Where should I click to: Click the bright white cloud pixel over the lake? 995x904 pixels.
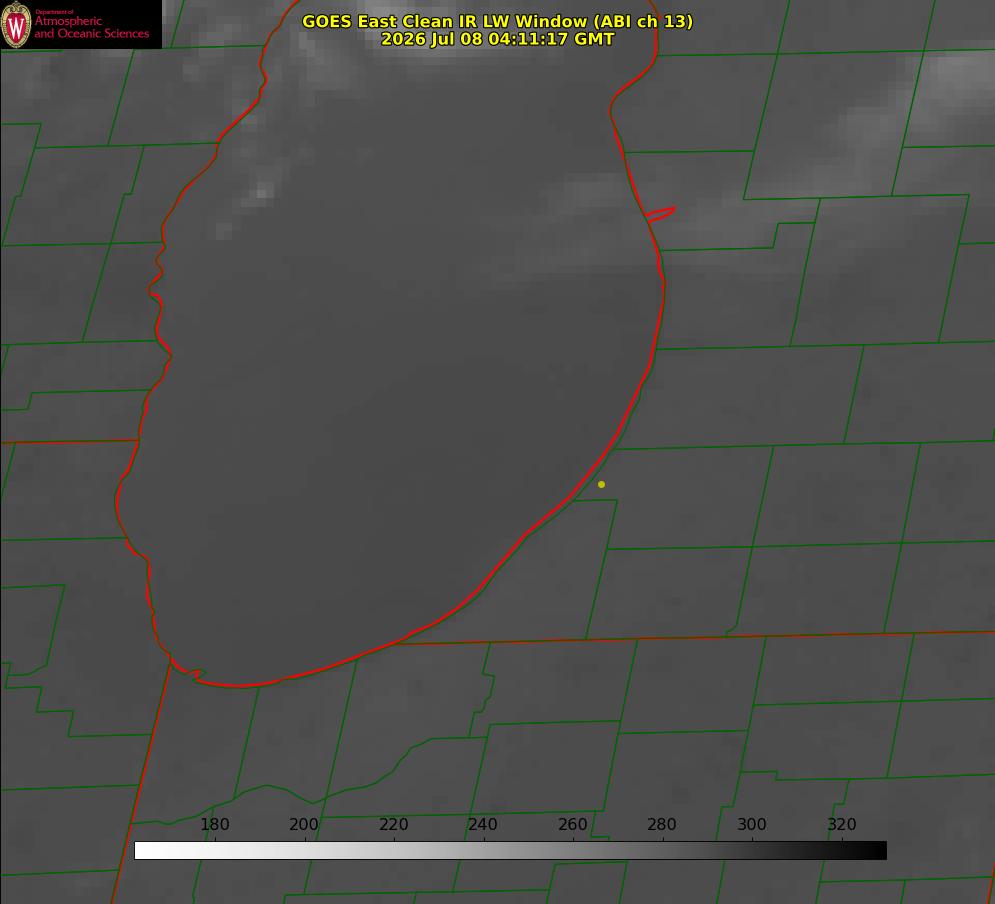coord(262,190)
